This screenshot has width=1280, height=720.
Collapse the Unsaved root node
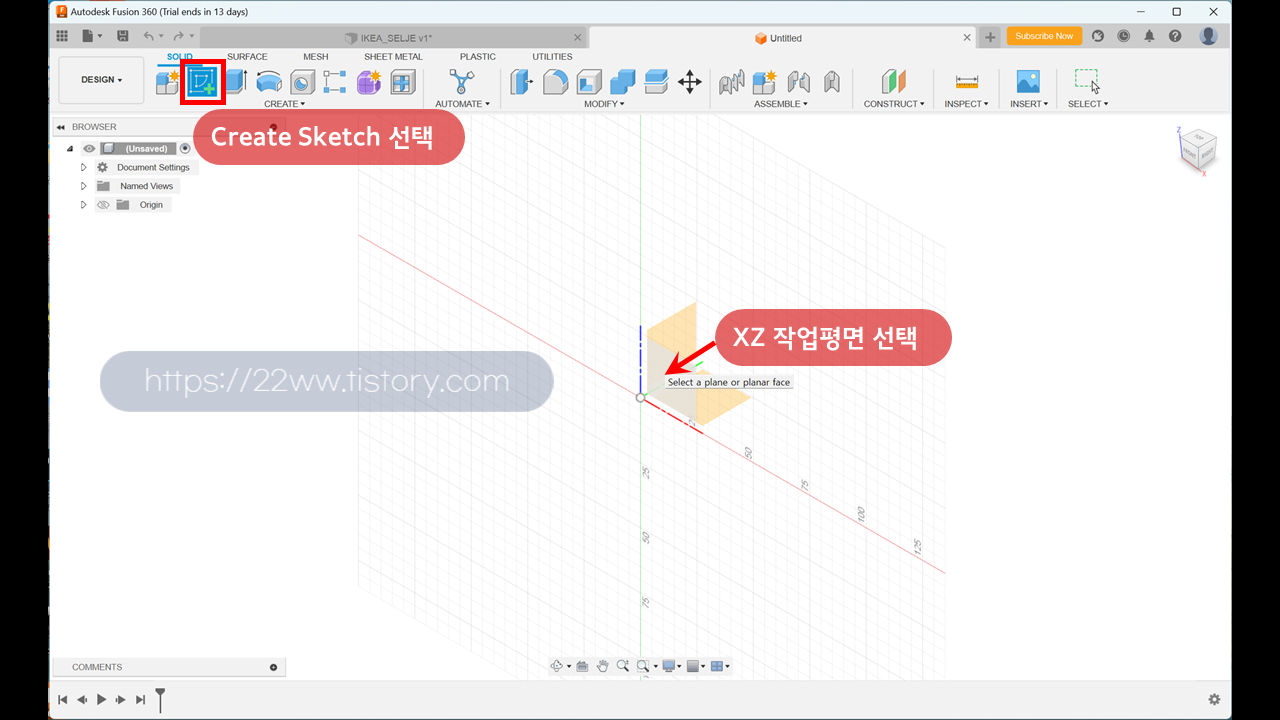70,148
